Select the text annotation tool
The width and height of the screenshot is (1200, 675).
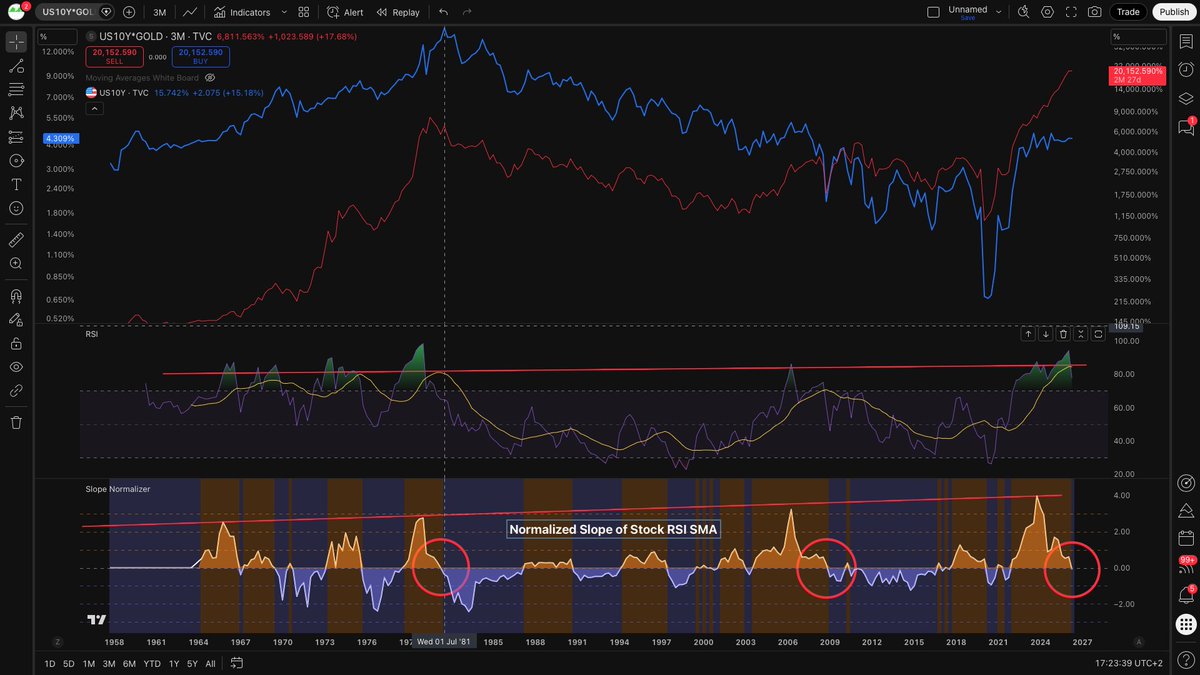(x=16, y=185)
